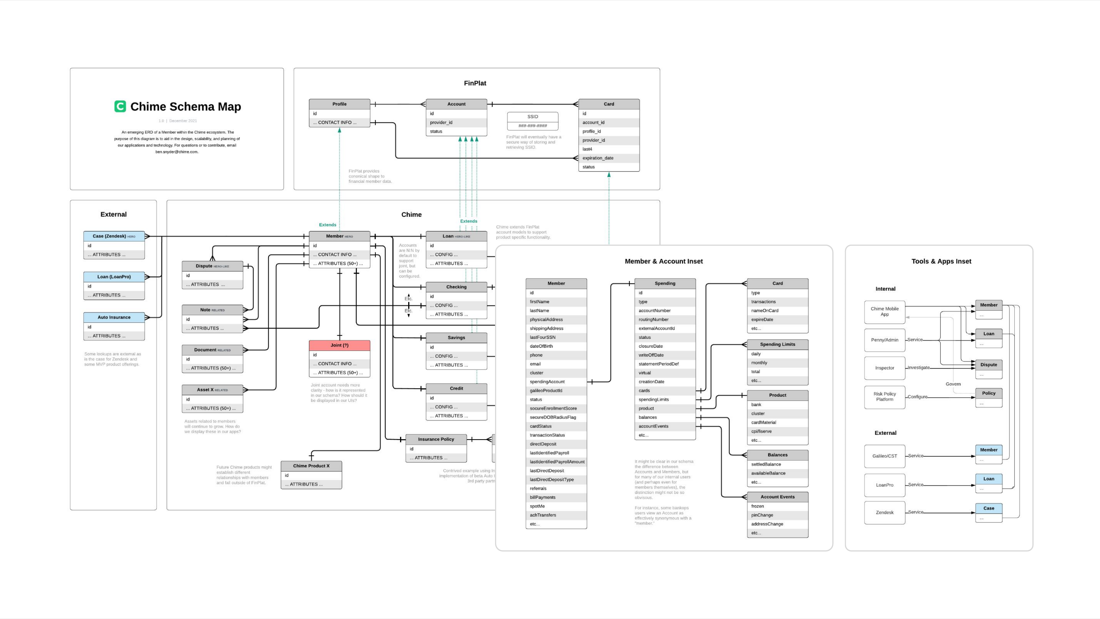Image resolution: width=1100 pixels, height=619 pixels.
Task: Select the Card entity in FinPlat
Action: click(x=609, y=104)
